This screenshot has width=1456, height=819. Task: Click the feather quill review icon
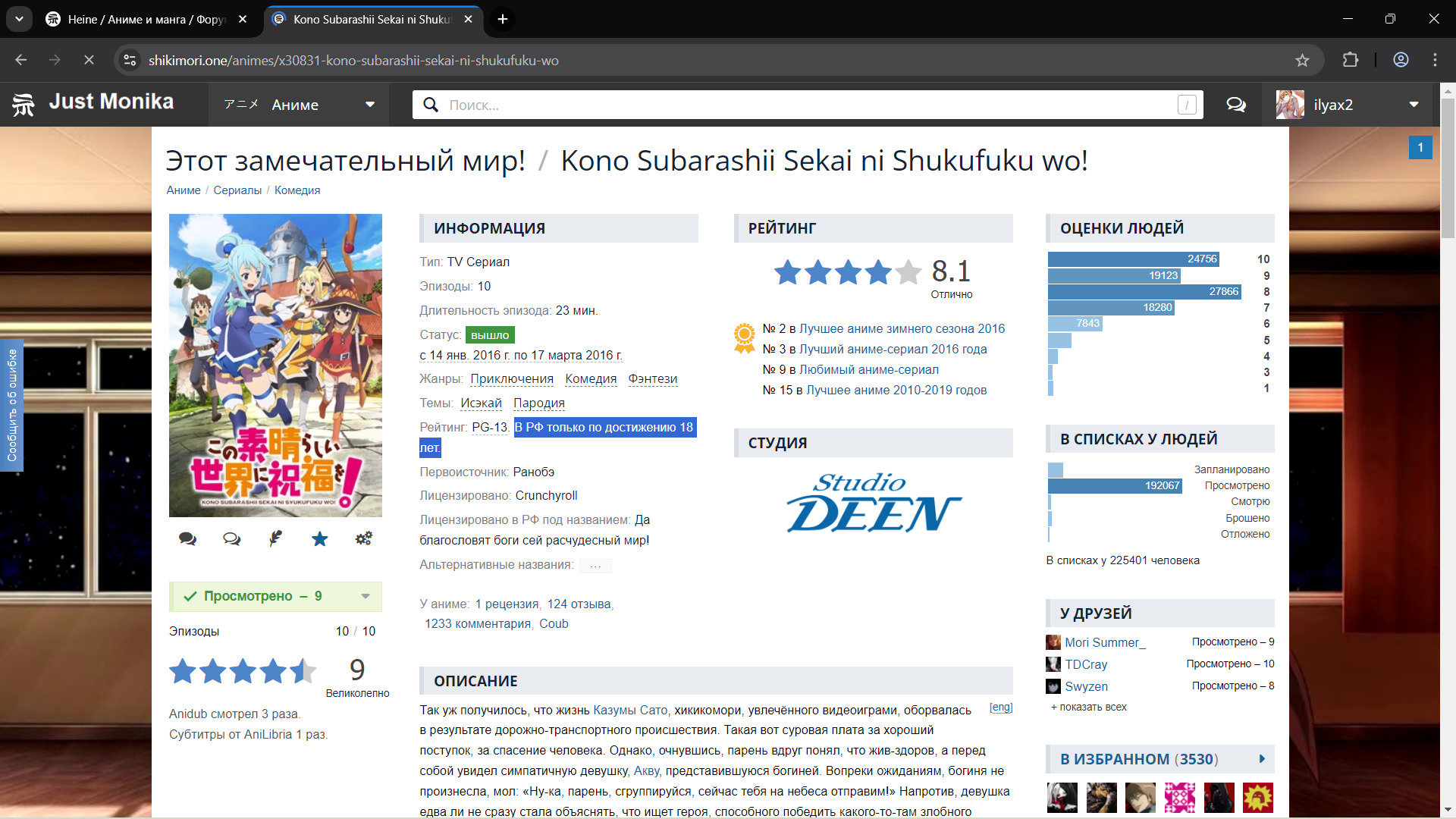pyautogui.click(x=275, y=538)
